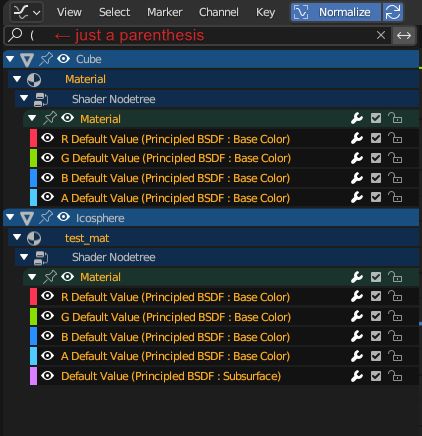Select Cube's A Default Value channel name
The height and width of the screenshot is (436, 422).
(x=175, y=198)
